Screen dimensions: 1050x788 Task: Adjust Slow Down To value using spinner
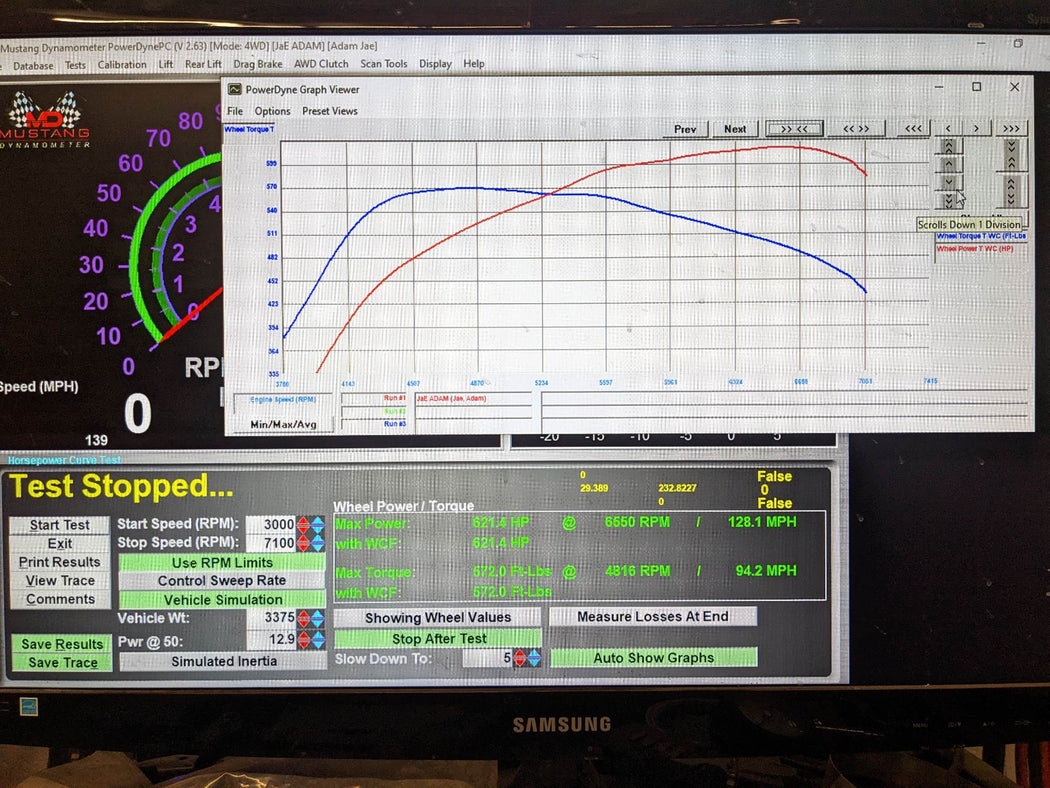pos(533,658)
